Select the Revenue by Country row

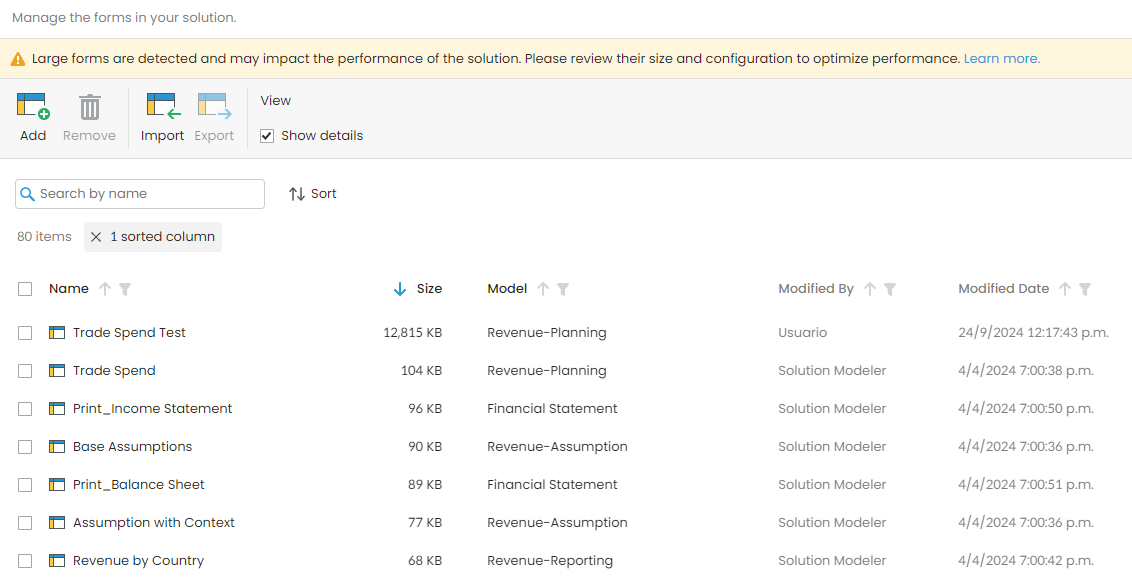(x=25, y=561)
